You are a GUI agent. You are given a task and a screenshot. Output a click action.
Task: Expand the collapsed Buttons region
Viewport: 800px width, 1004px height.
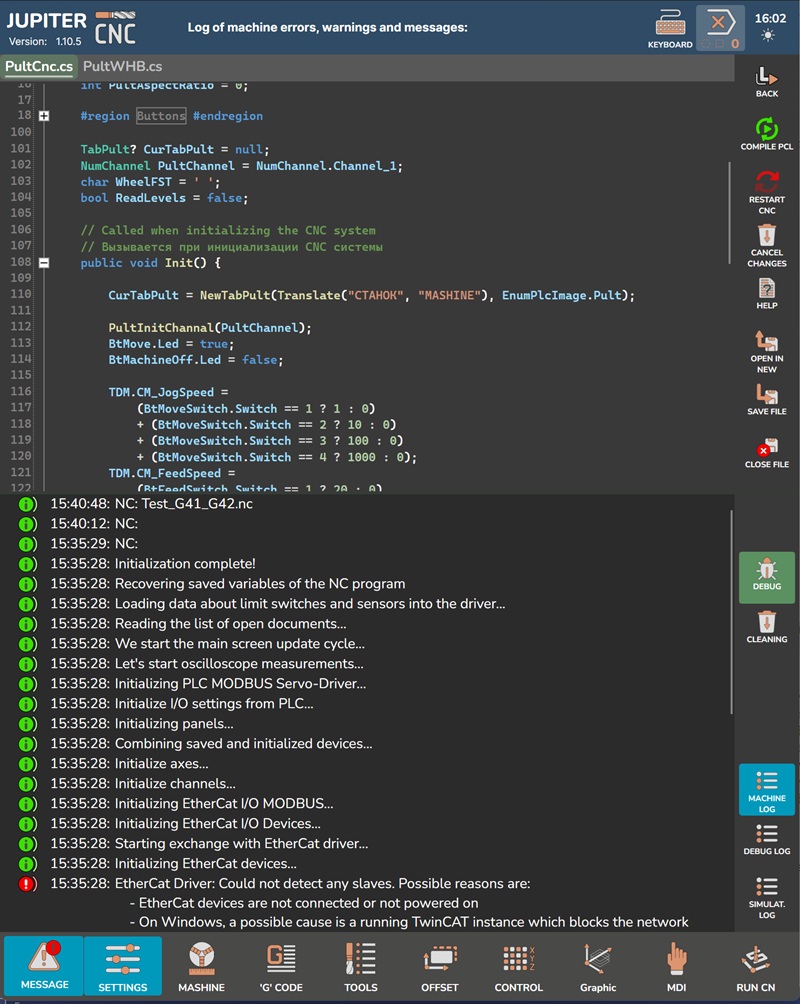tap(44, 116)
